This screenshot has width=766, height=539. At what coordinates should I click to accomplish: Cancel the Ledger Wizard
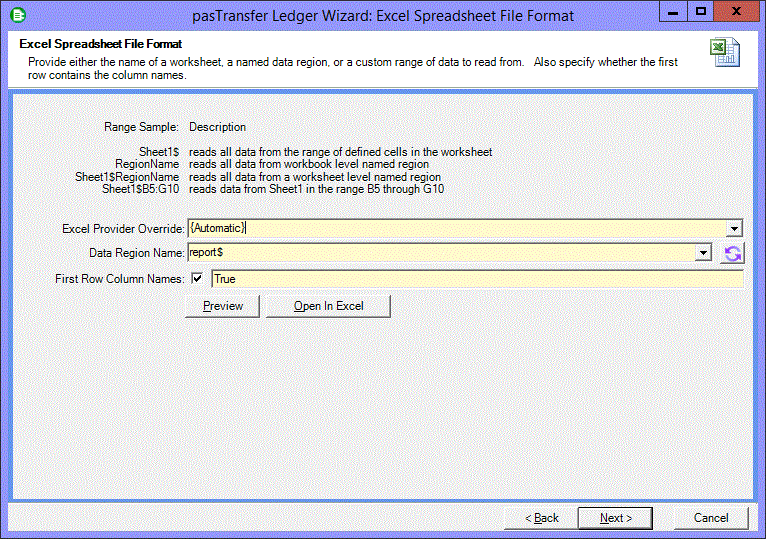(711, 518)
